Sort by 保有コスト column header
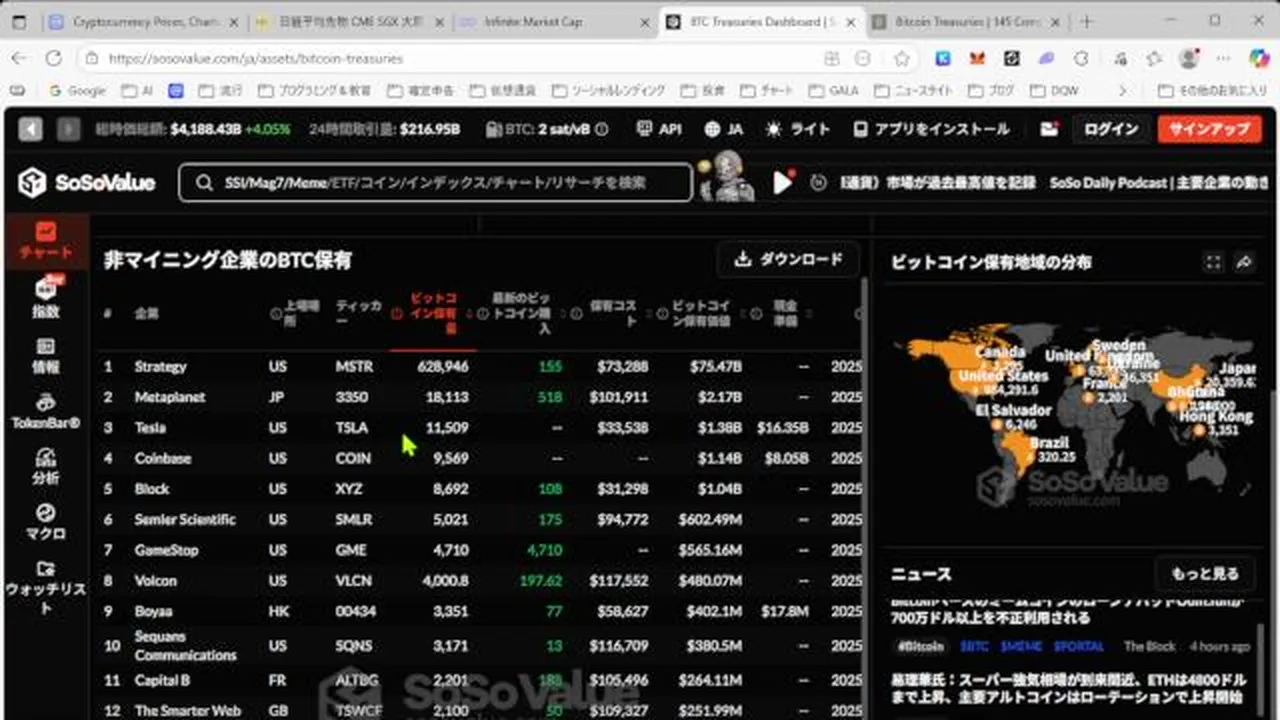1280x720 pixels. pos(614,313)
